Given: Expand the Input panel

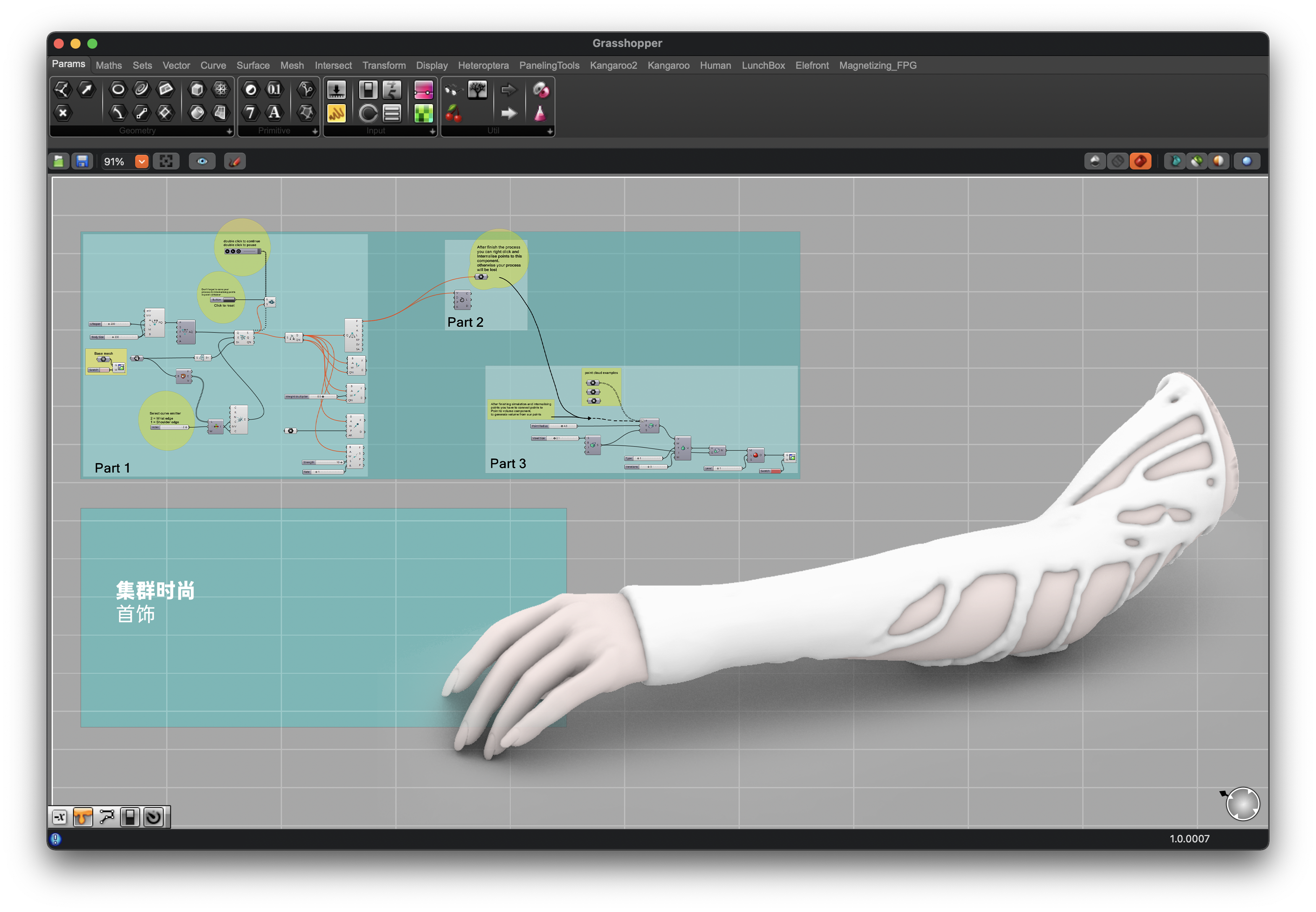Looking at the screenshot, I should point(432,131).
